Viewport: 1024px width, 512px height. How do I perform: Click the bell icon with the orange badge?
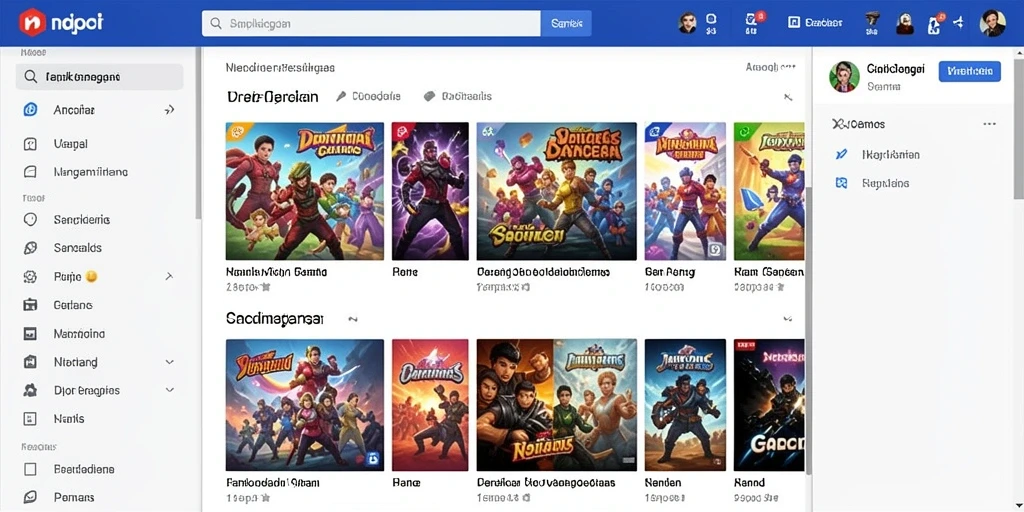coord(935,23)
